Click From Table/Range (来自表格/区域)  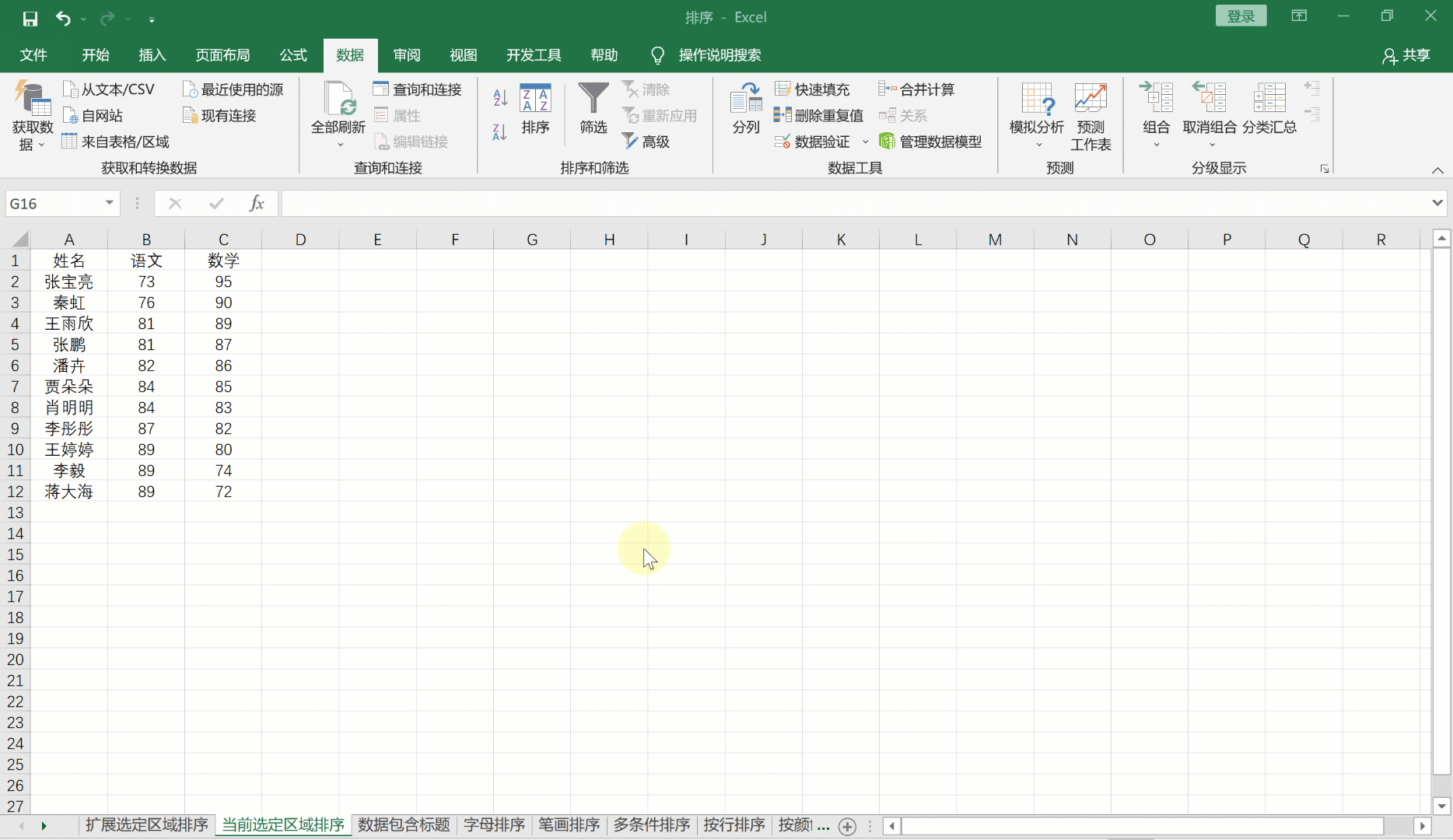[x=115, y=142]
